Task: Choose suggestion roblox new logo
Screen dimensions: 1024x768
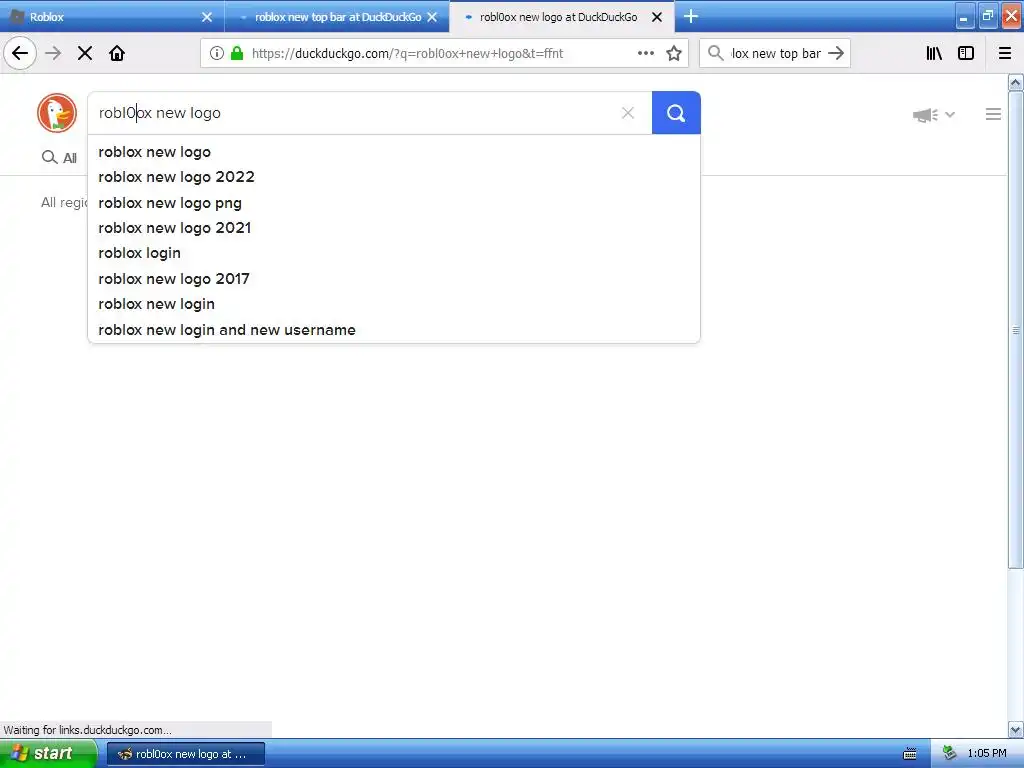Action: [155, 152]
